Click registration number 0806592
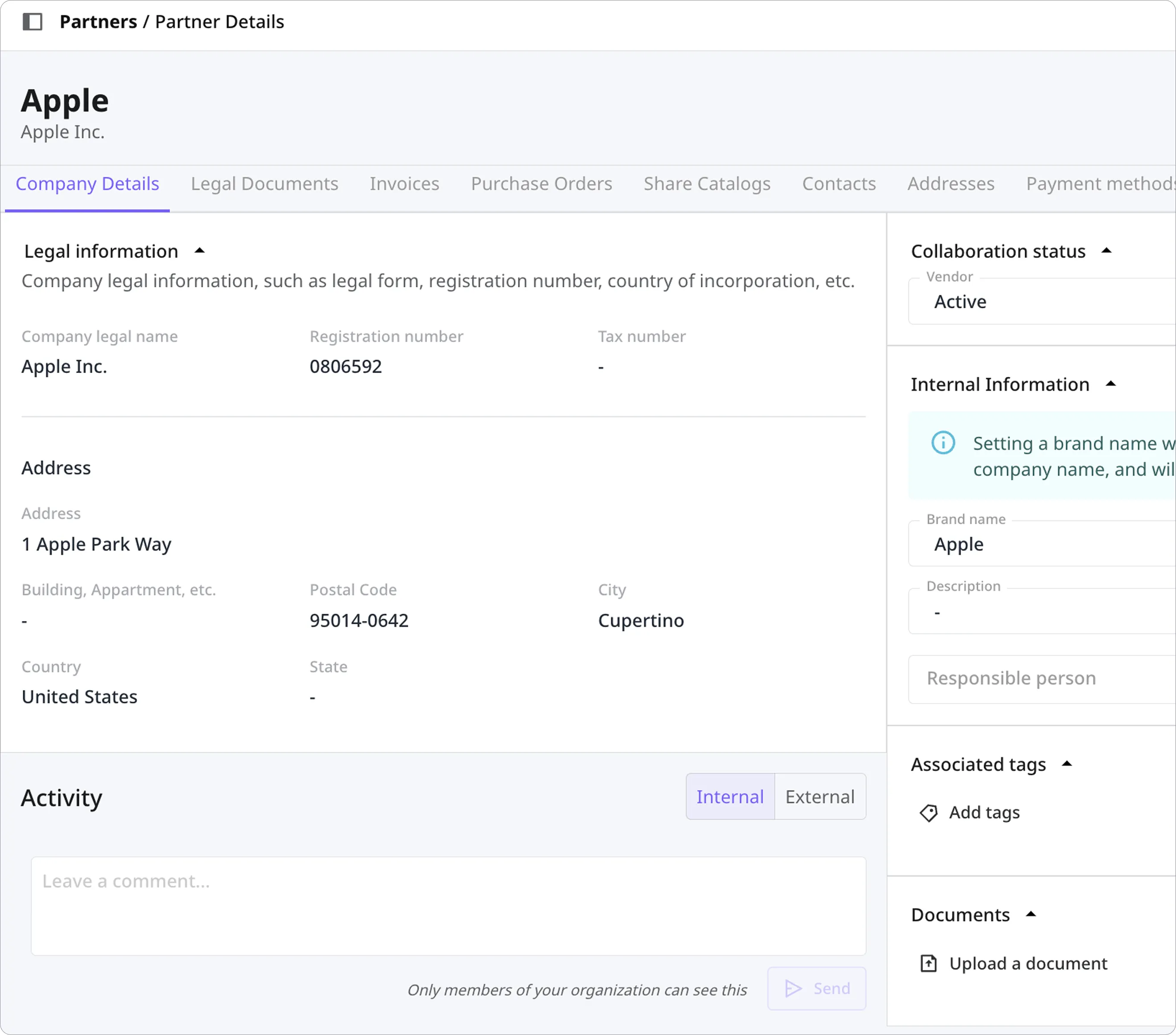This screenshot has width=1176, height=1035. point(346,366)
